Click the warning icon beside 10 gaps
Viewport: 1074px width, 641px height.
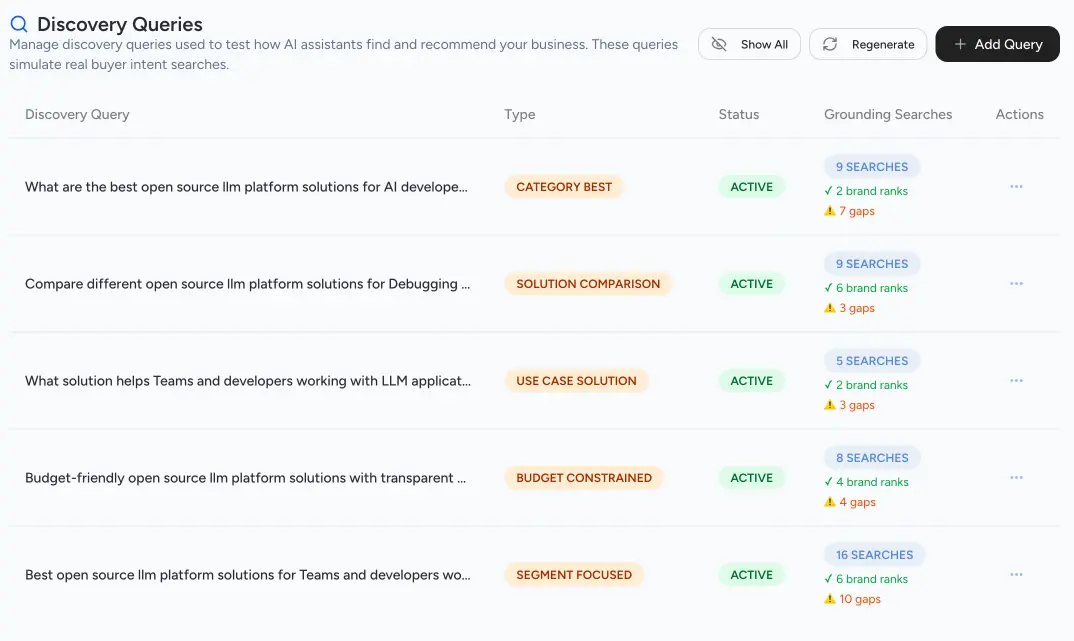coord(829,599)
